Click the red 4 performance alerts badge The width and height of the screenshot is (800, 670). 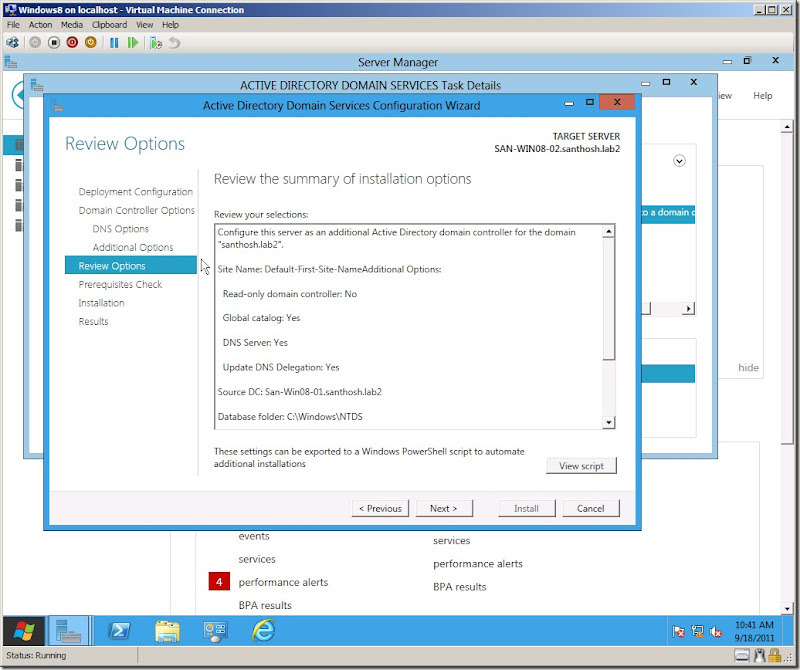point(219,582)
